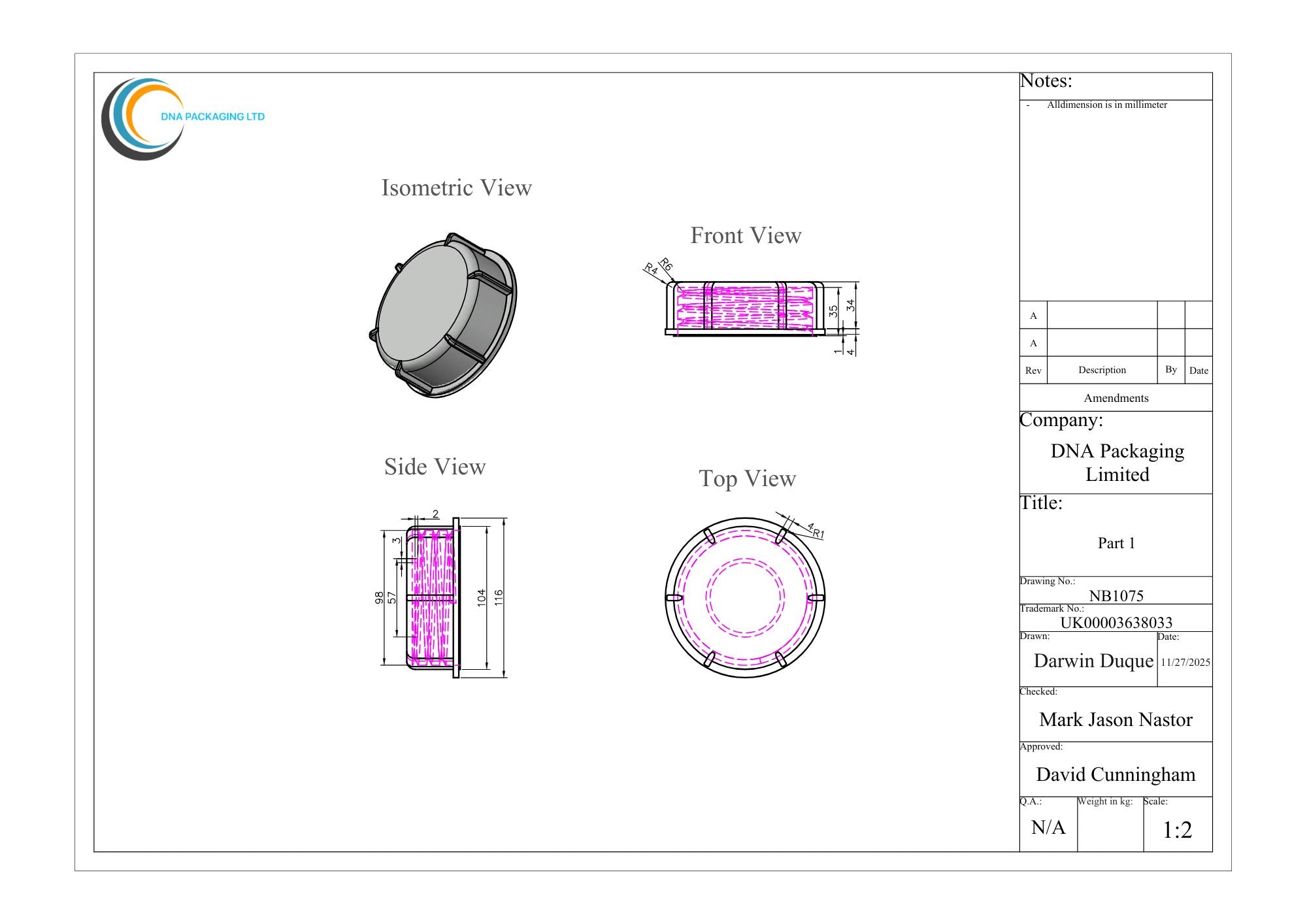Click the 'Q.A.:' label
The height and width of the screenshot is (924, 1307).
click(1031, 801)
